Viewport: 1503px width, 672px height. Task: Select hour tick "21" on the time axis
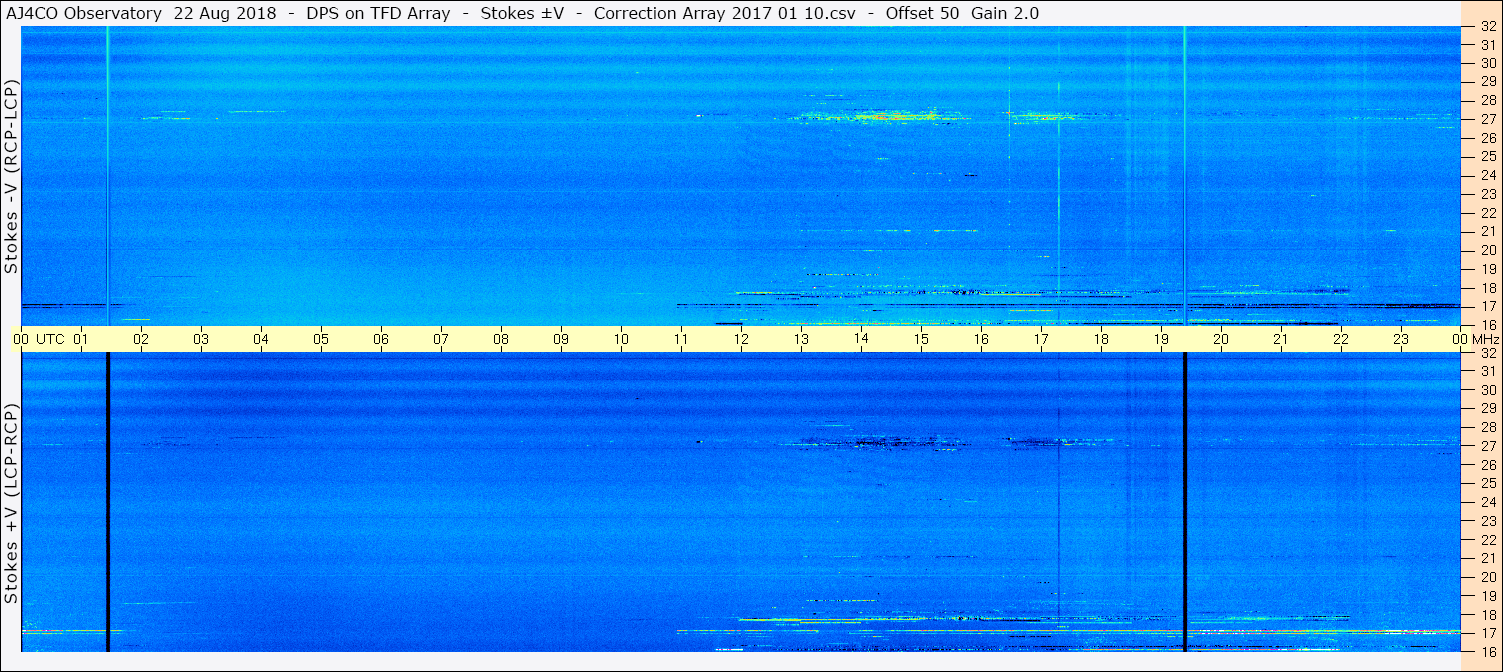(x=1281, y=339)
